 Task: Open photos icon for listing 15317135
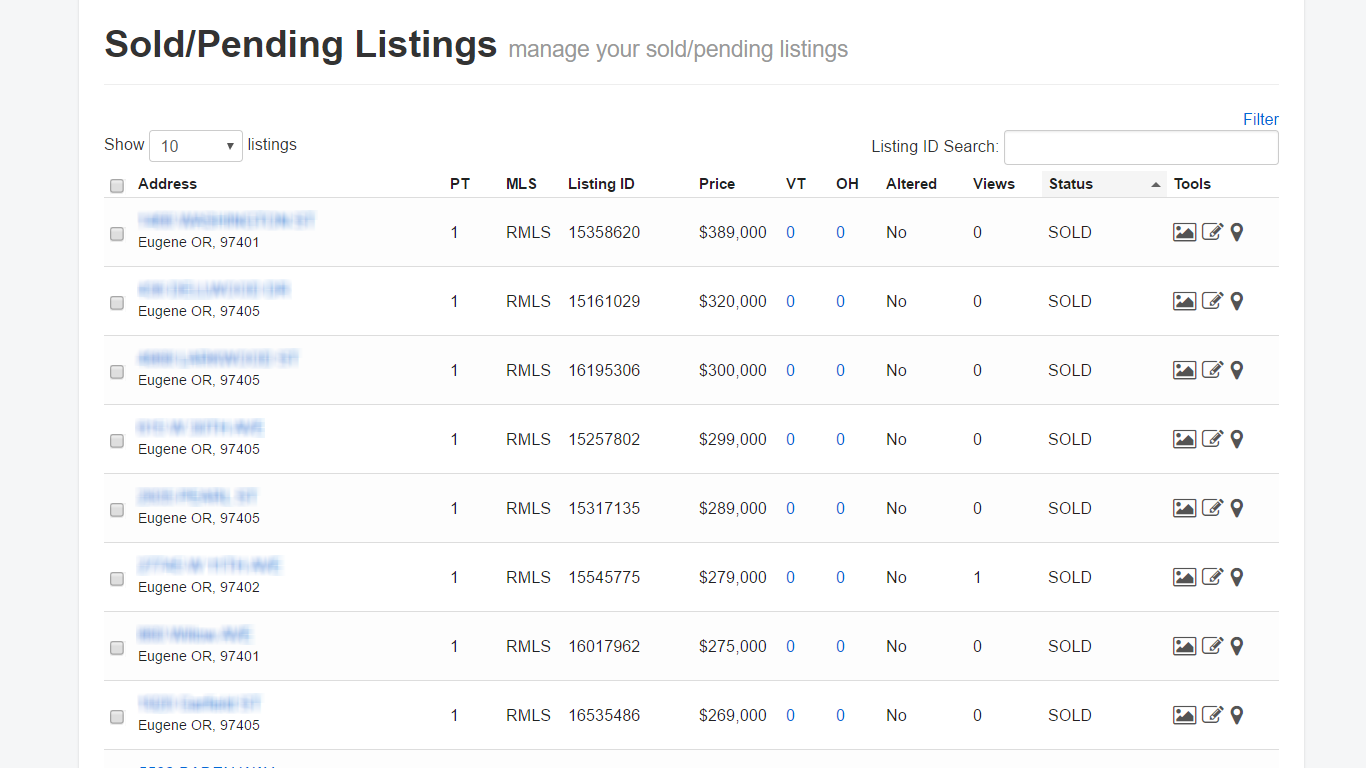[x=1184, y=508]
